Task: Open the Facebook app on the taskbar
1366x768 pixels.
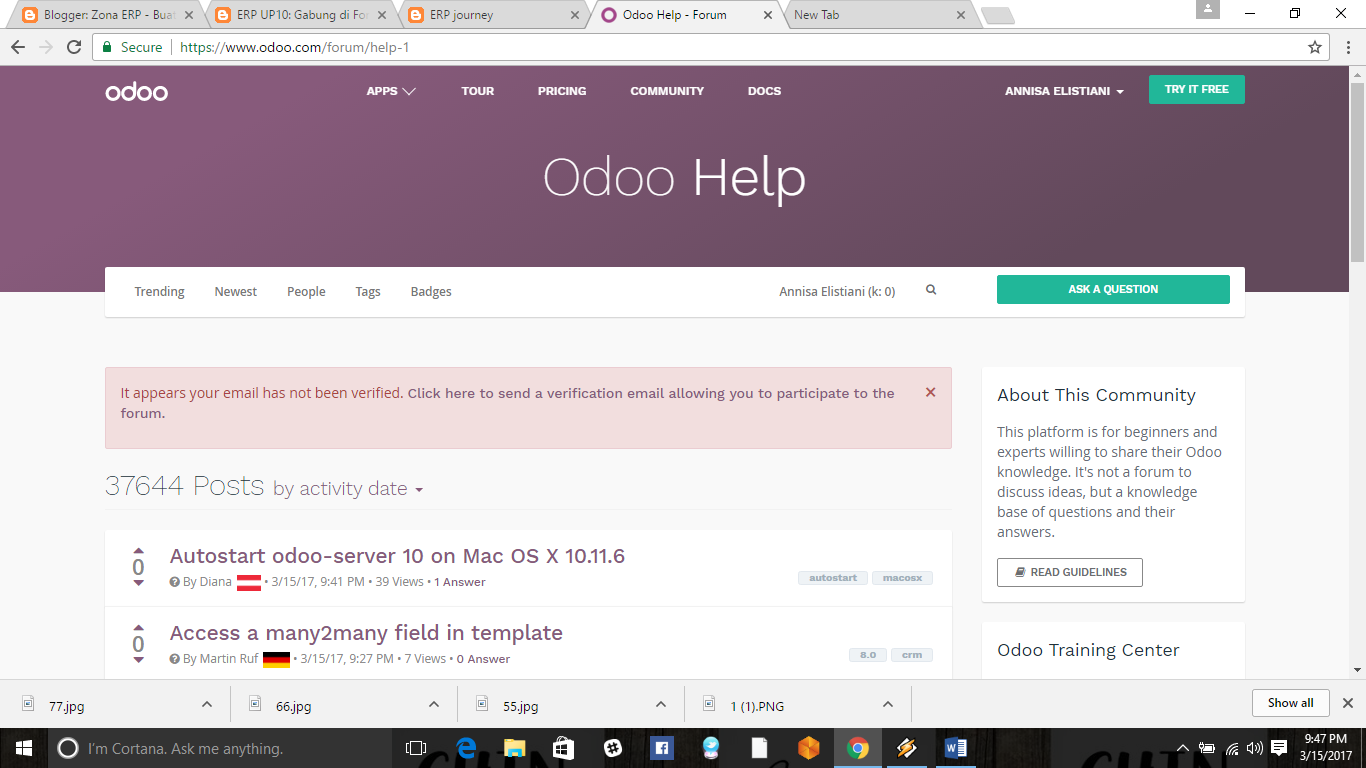Action: tap(661, 748)
